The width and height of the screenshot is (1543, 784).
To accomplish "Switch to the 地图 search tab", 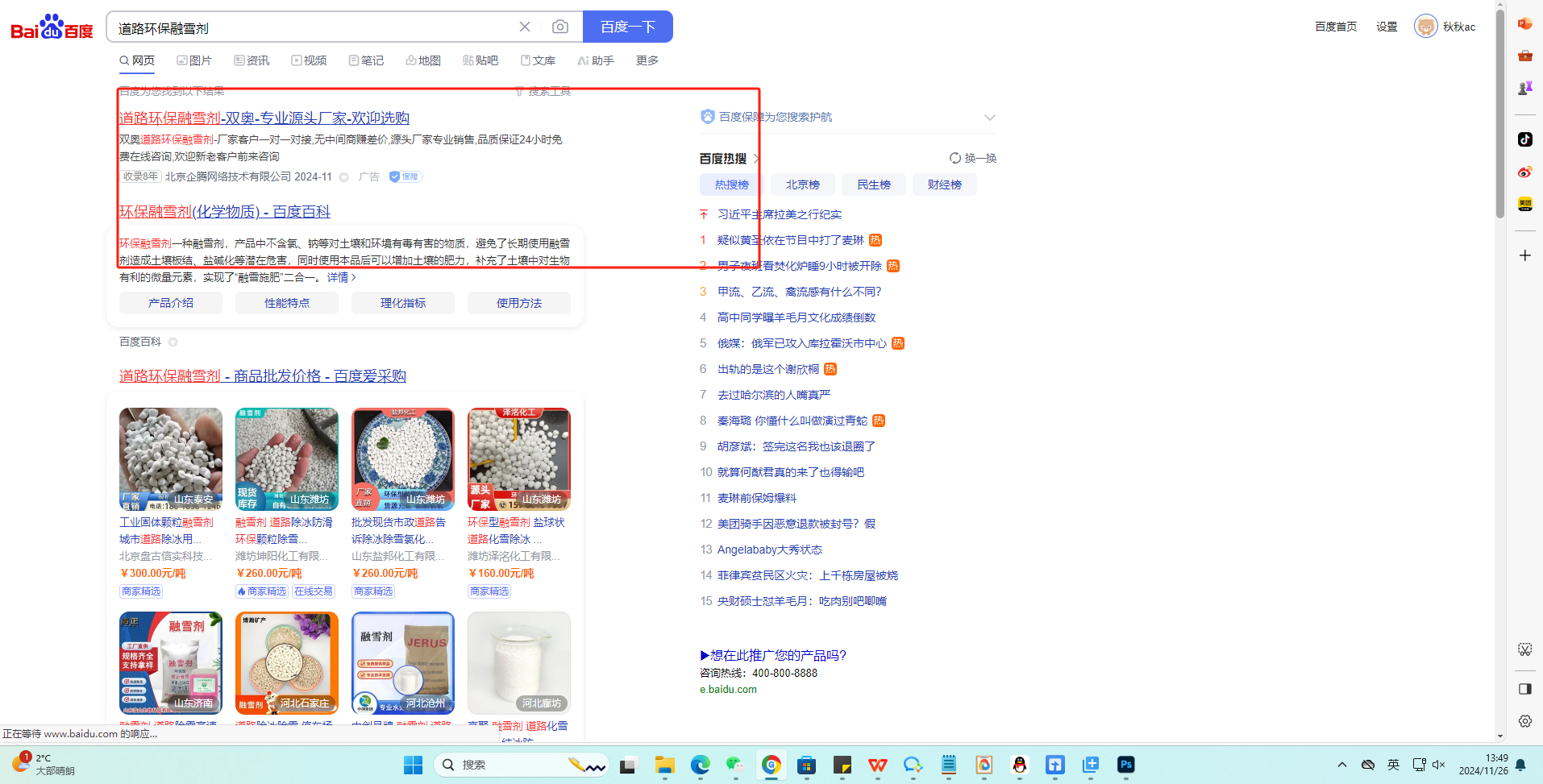I will (x=423, y=60).
